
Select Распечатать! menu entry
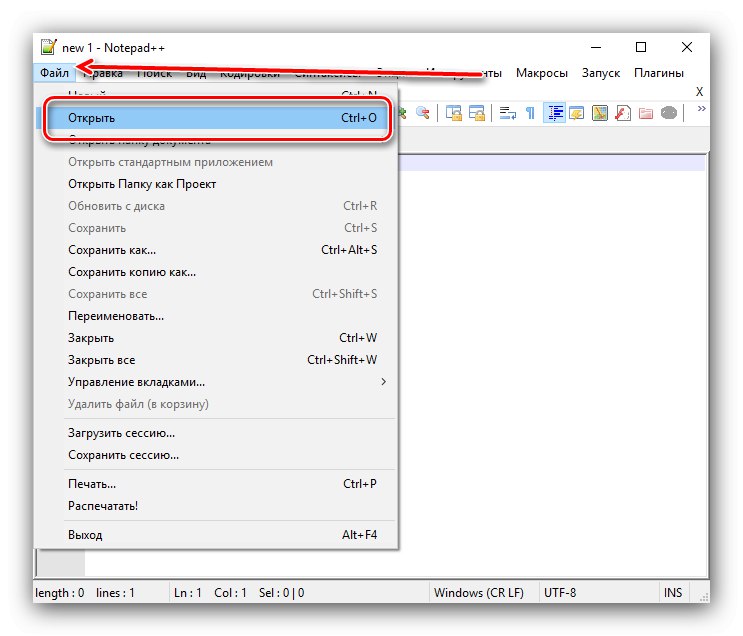coord(217,506)
